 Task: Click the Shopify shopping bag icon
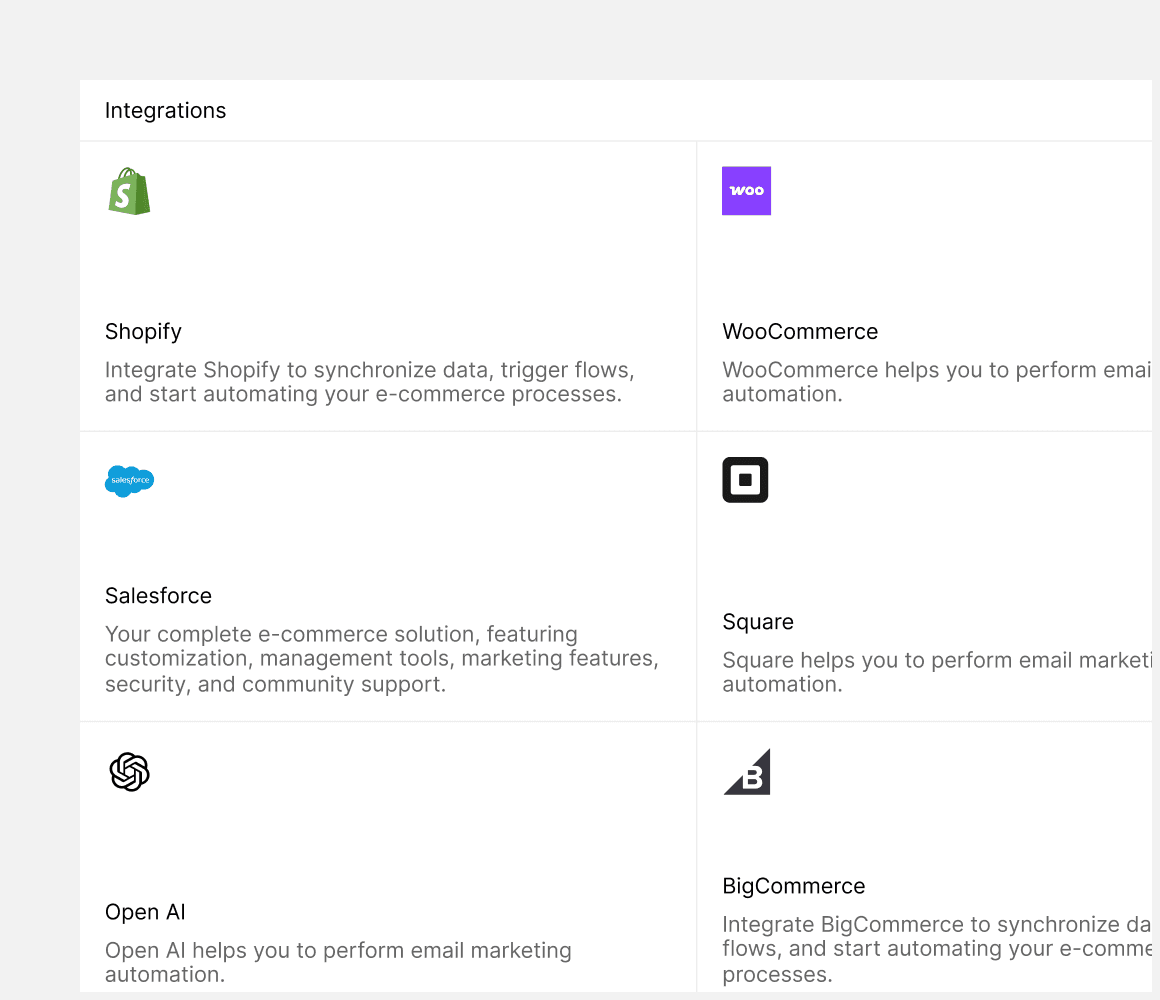pos(129,191)
